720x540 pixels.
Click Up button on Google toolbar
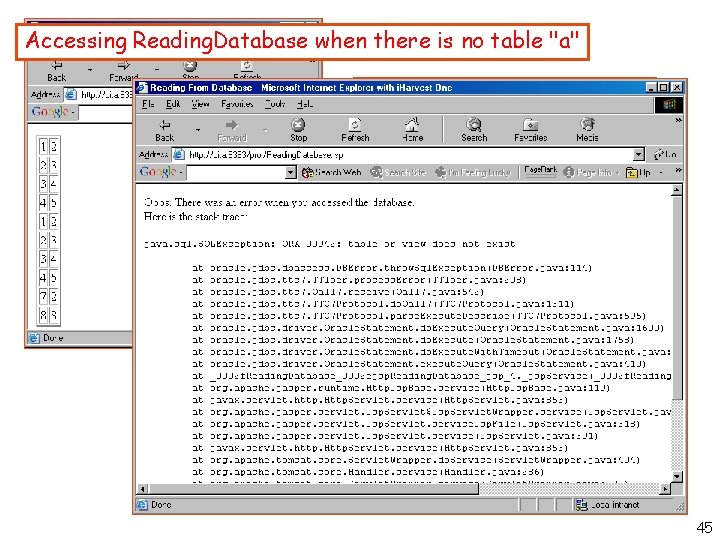pos(639,173)
